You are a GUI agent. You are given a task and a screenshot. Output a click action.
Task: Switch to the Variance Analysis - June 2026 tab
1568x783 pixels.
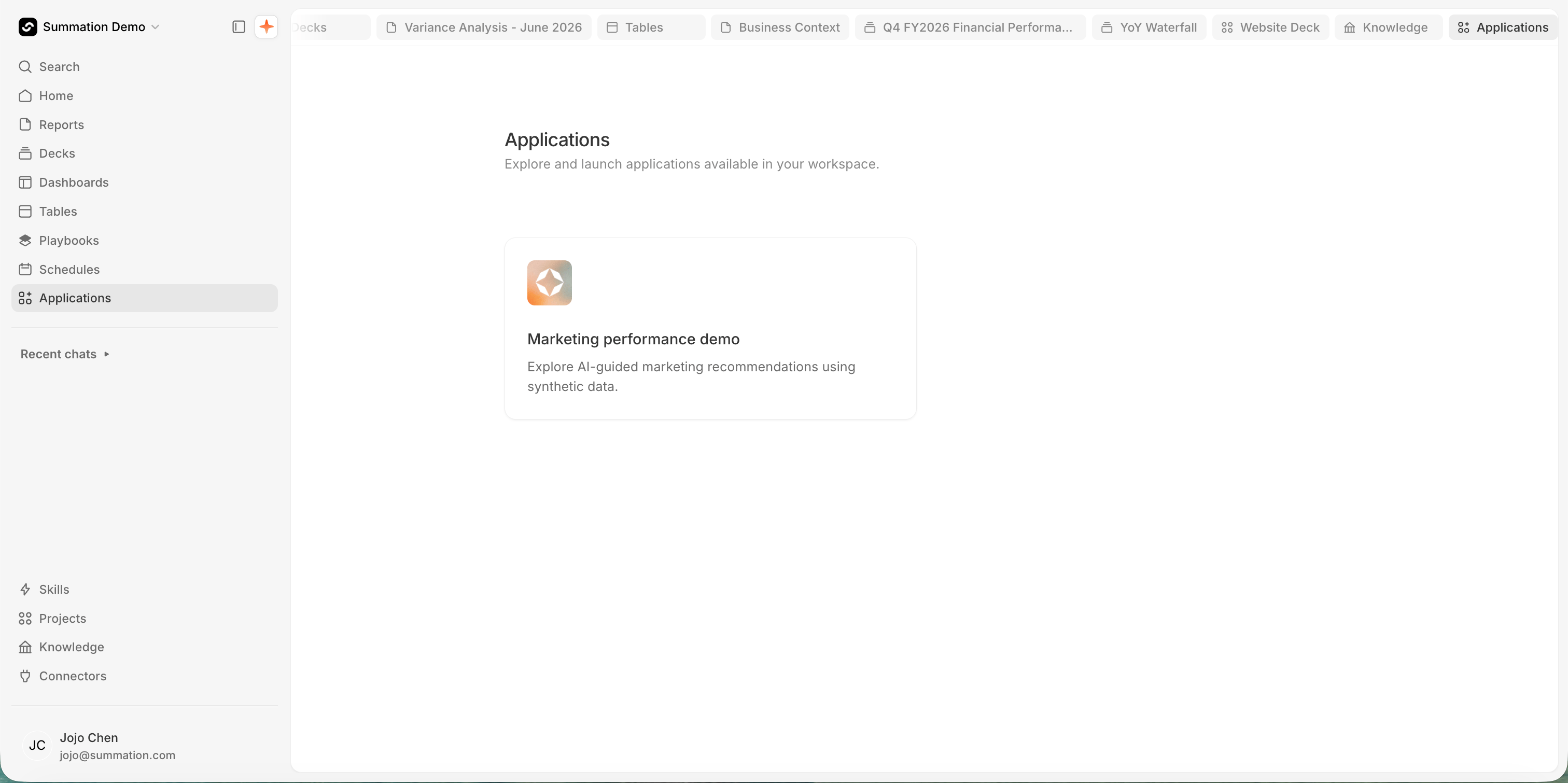point(484,27)
